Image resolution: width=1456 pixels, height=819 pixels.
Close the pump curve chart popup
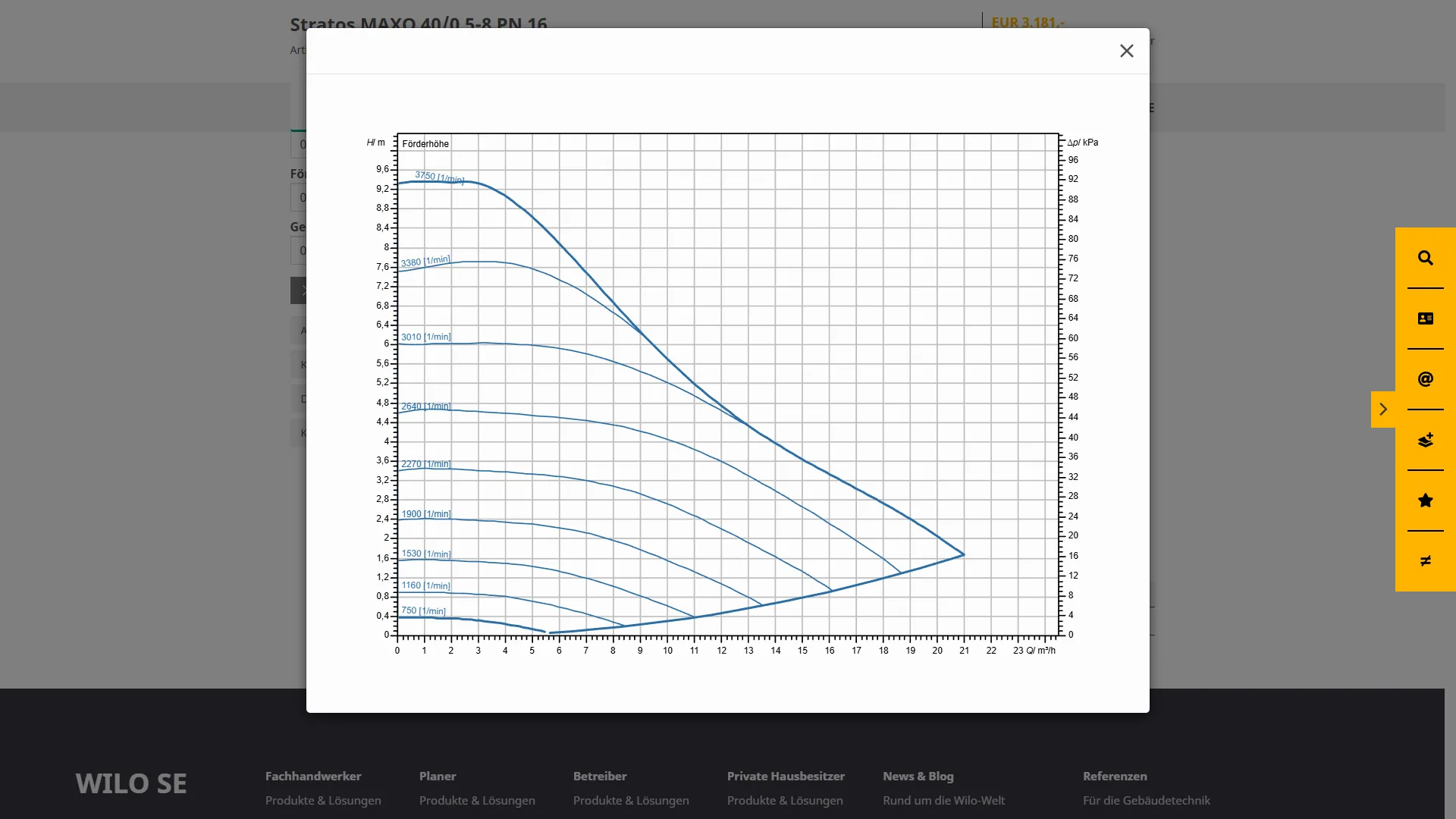(1126, 51)
